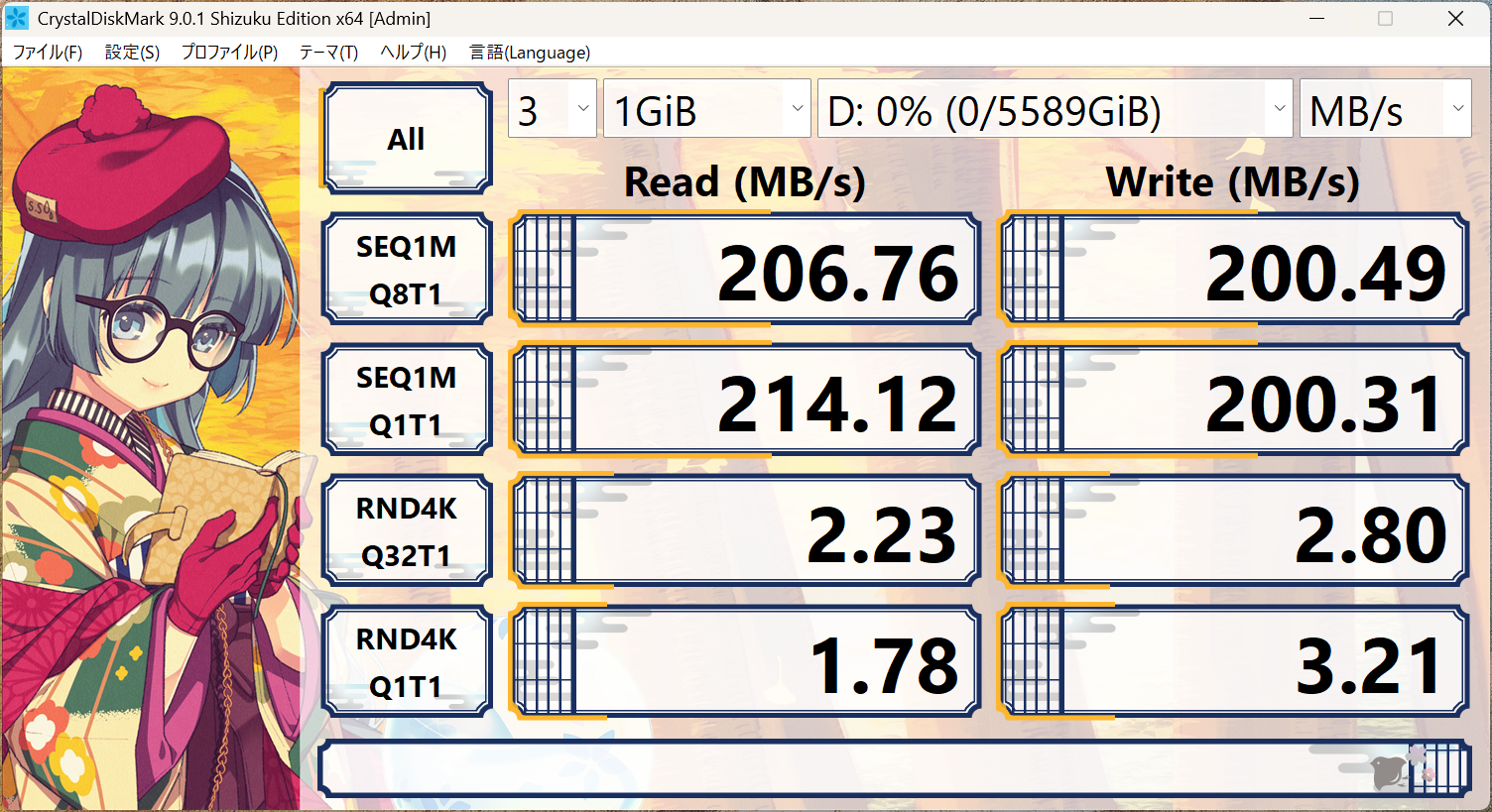This screenshot has width=1492, height=812.
Task: Open the 言語(Language) menu
Action: (530, 53)
